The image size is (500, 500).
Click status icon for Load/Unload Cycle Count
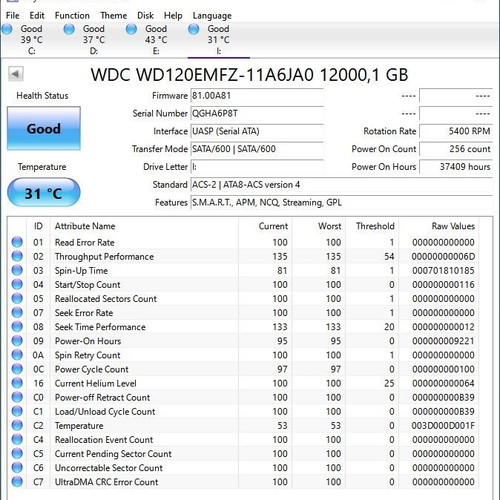coord(17,411)
